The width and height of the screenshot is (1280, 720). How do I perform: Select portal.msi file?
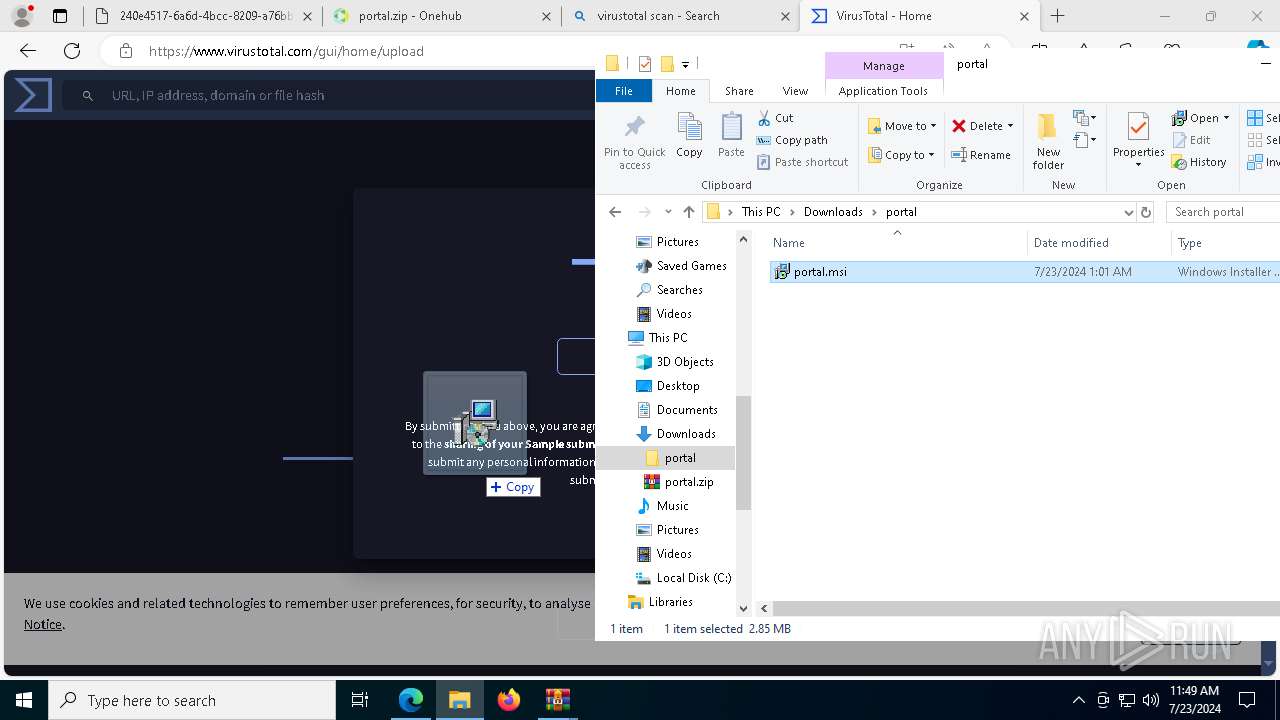[x=1024, y=272]
